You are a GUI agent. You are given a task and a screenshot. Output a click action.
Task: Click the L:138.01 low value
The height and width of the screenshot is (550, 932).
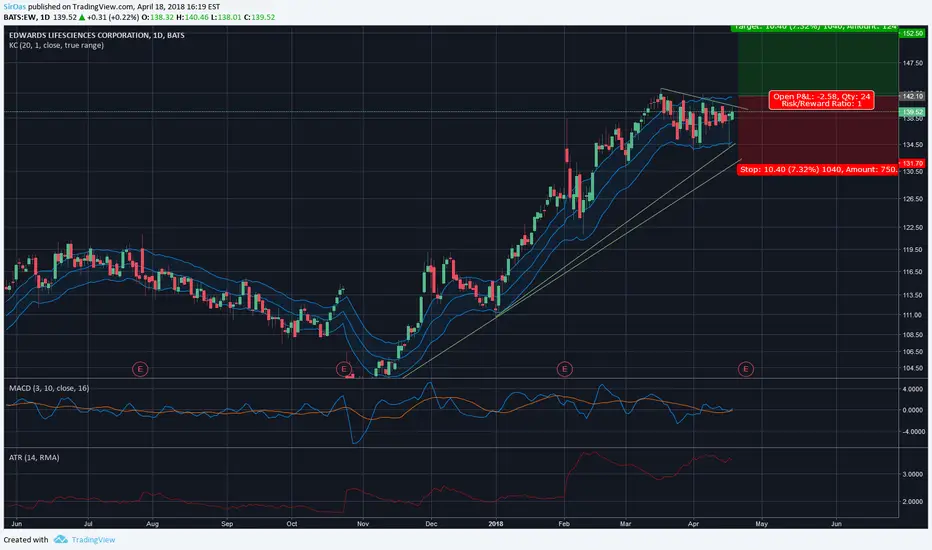click(226, 17)
